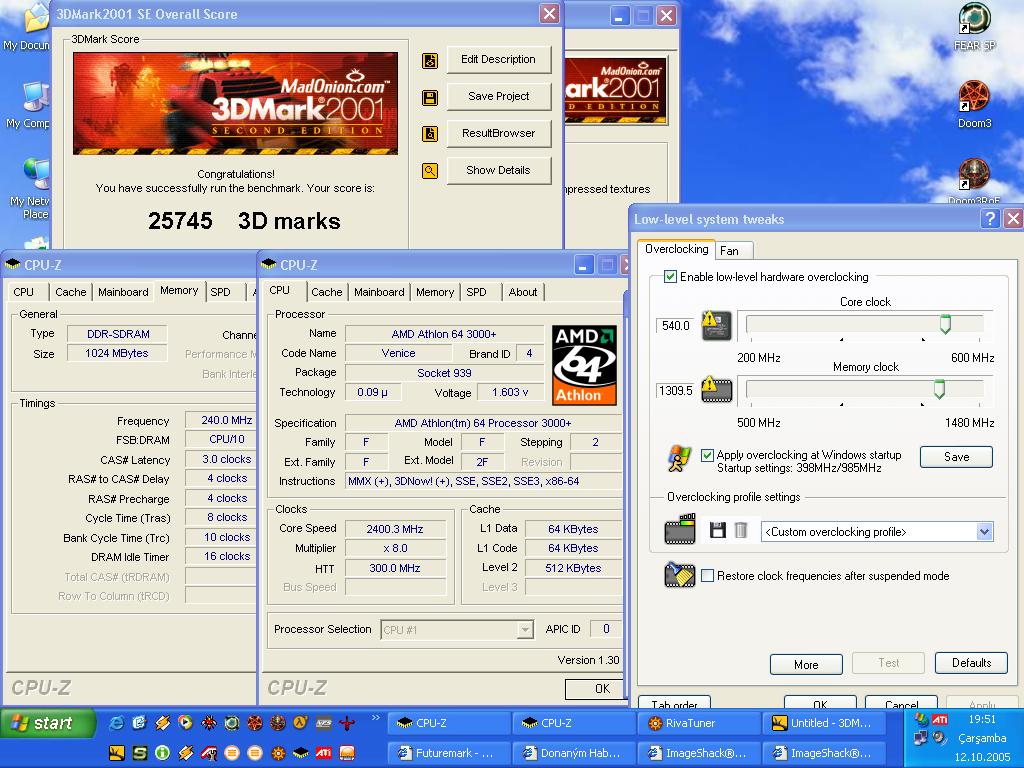Open My Network Places desktop icon
1024x768 pixels.
click(30, 189)
